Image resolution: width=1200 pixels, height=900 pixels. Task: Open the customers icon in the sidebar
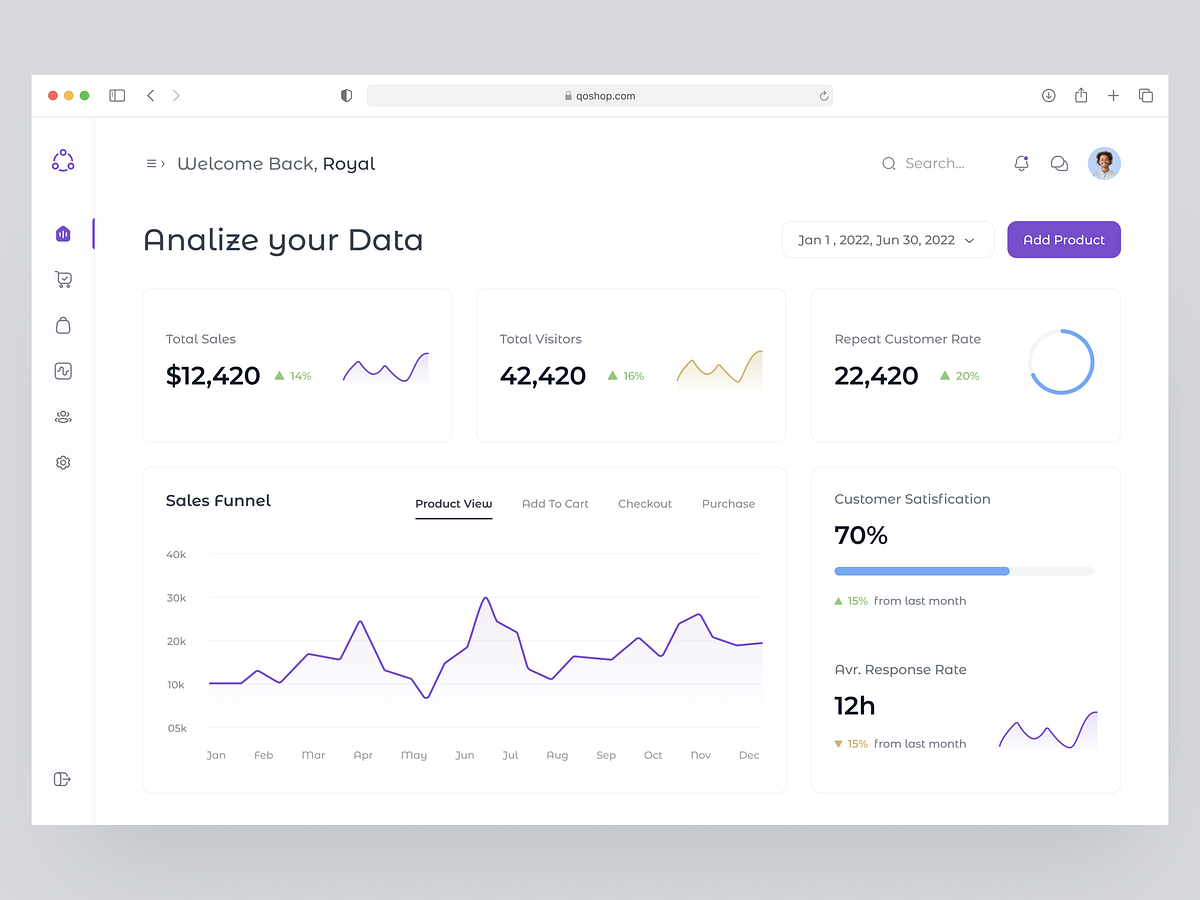pos(63,417)
